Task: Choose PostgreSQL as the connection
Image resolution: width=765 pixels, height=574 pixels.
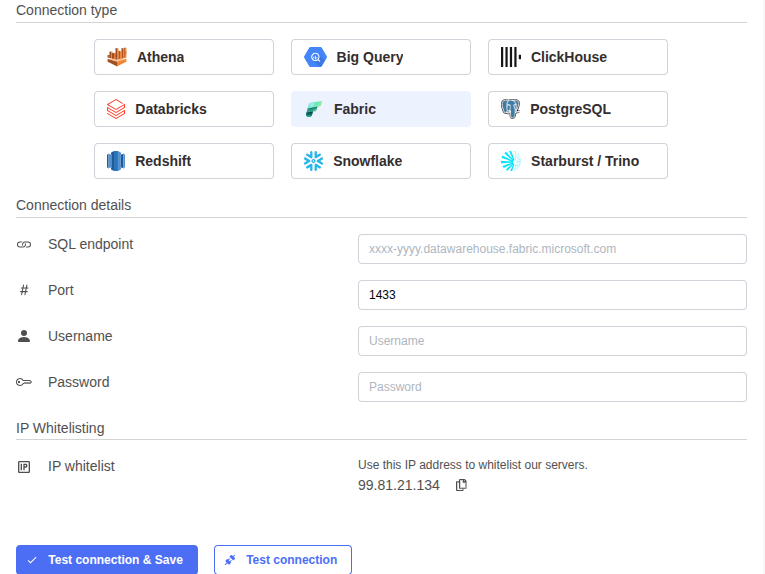Action: click(x=578, y=109)
